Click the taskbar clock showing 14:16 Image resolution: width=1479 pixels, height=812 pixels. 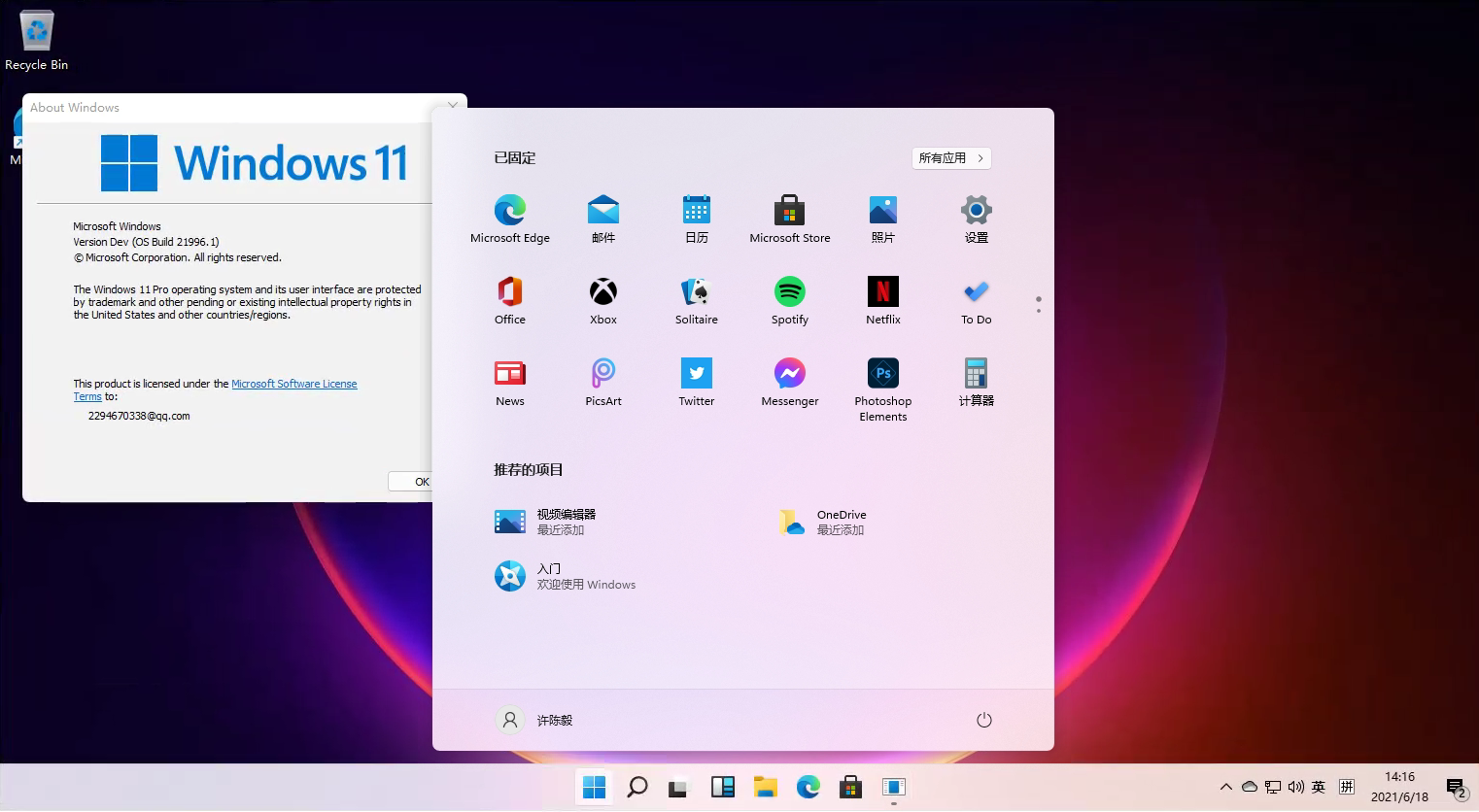click(x=1399, y=787)
